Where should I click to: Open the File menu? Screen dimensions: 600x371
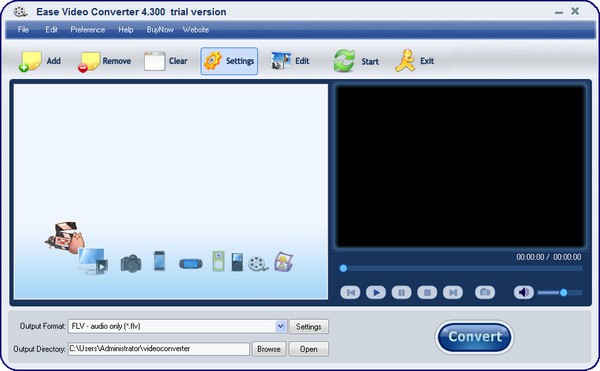23,30
